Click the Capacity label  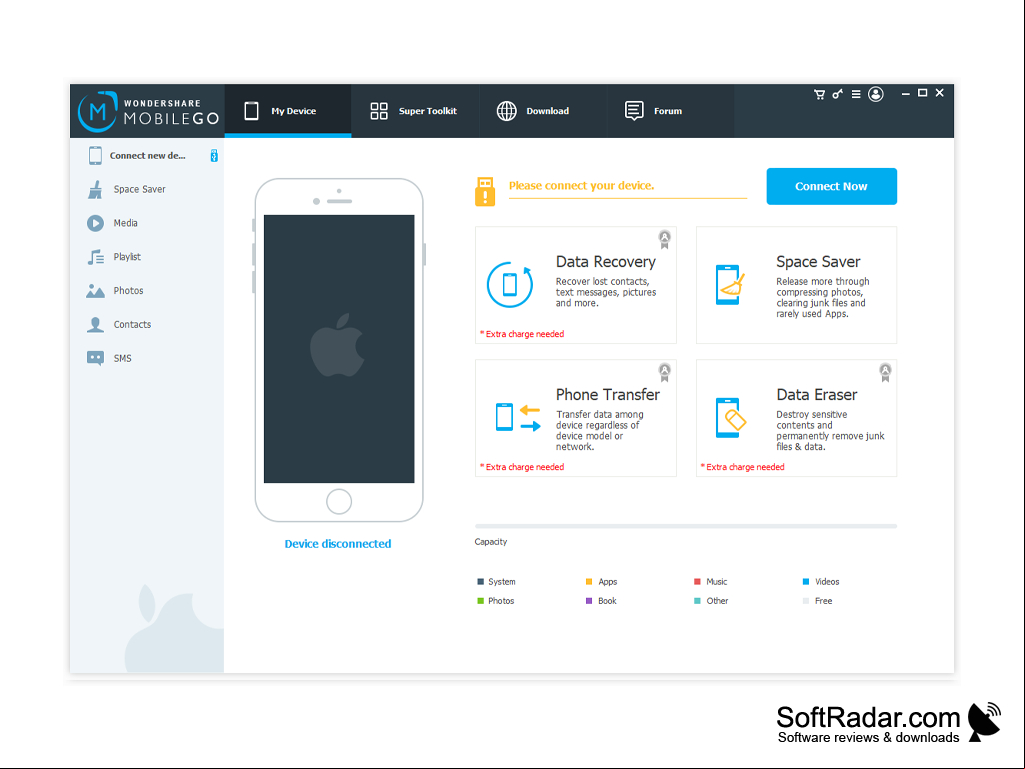(491, 542)
